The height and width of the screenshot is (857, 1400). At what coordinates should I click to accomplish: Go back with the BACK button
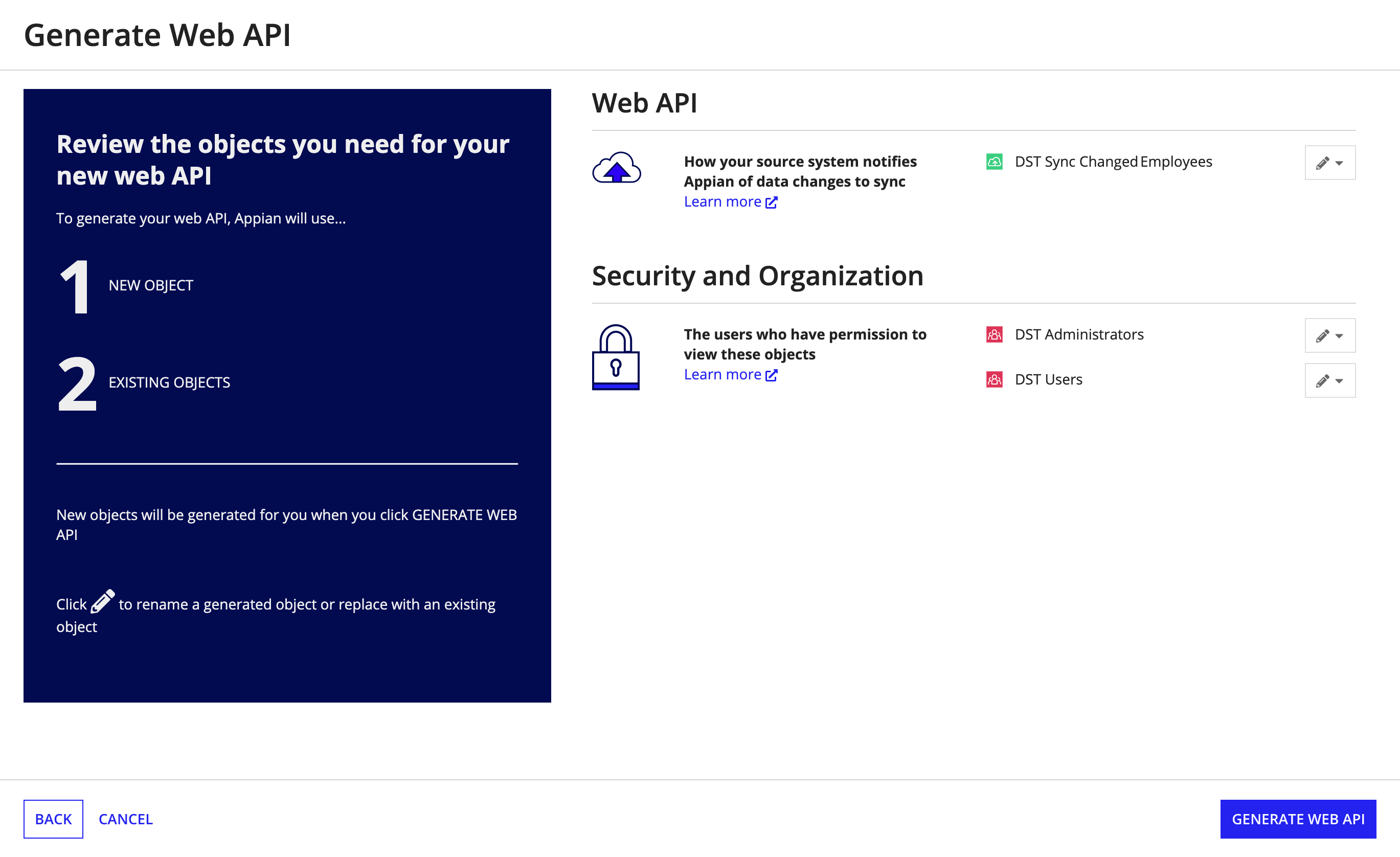(53, 819)
